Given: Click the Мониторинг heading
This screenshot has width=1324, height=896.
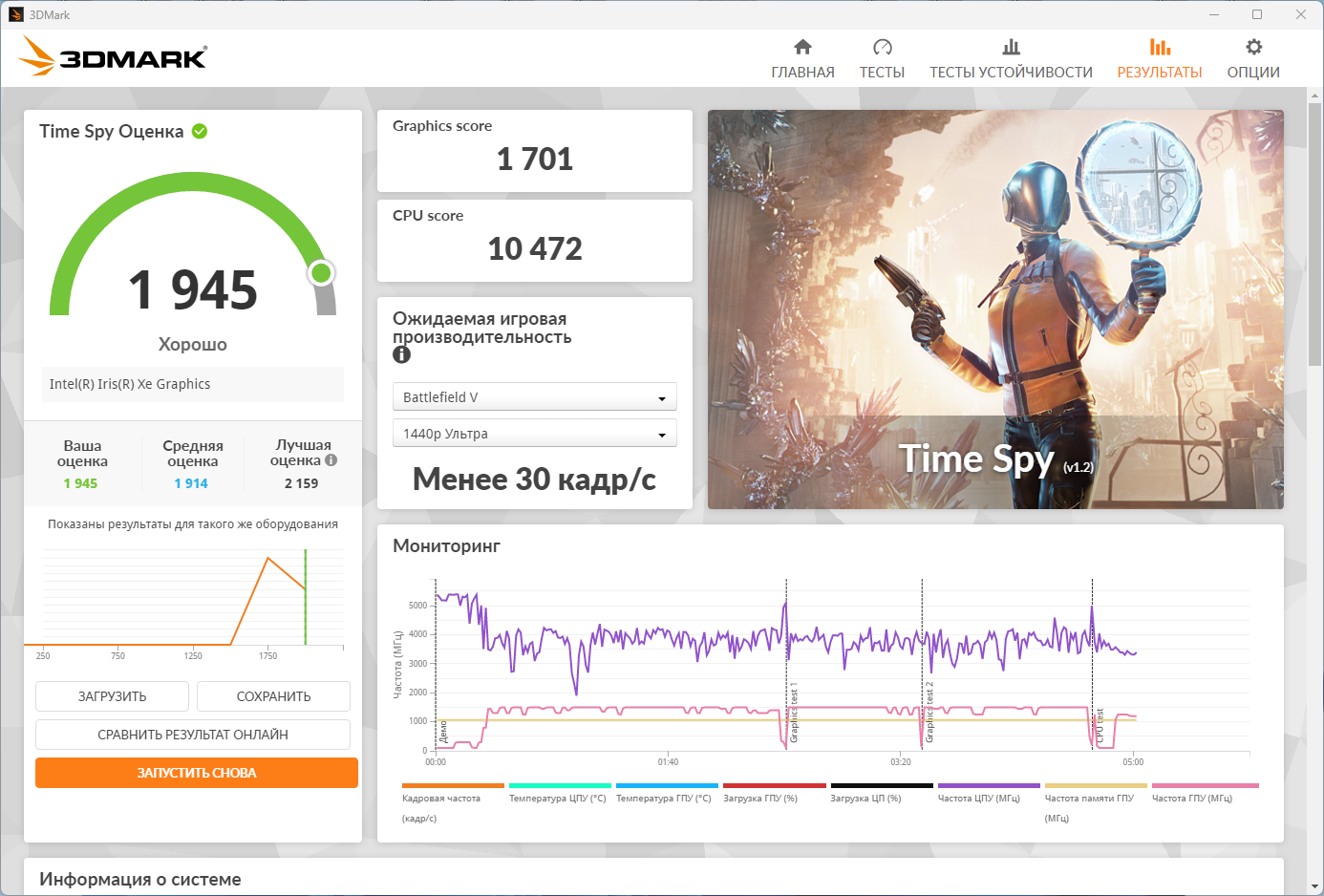Looking at the screenshot, I should click(x=446, y=546).
